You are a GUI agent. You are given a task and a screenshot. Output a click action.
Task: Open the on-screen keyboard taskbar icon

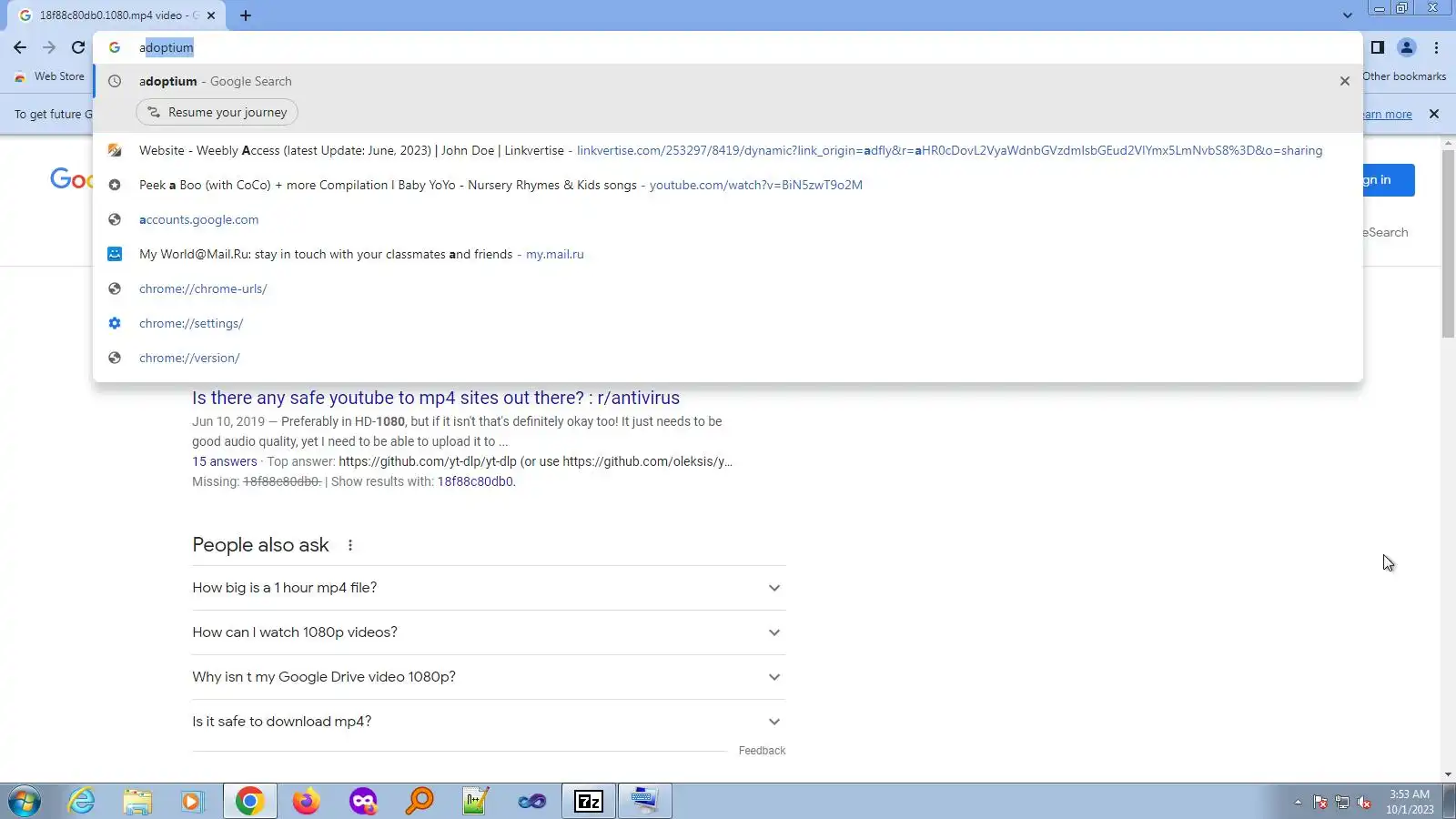click(x=645, y=802)
